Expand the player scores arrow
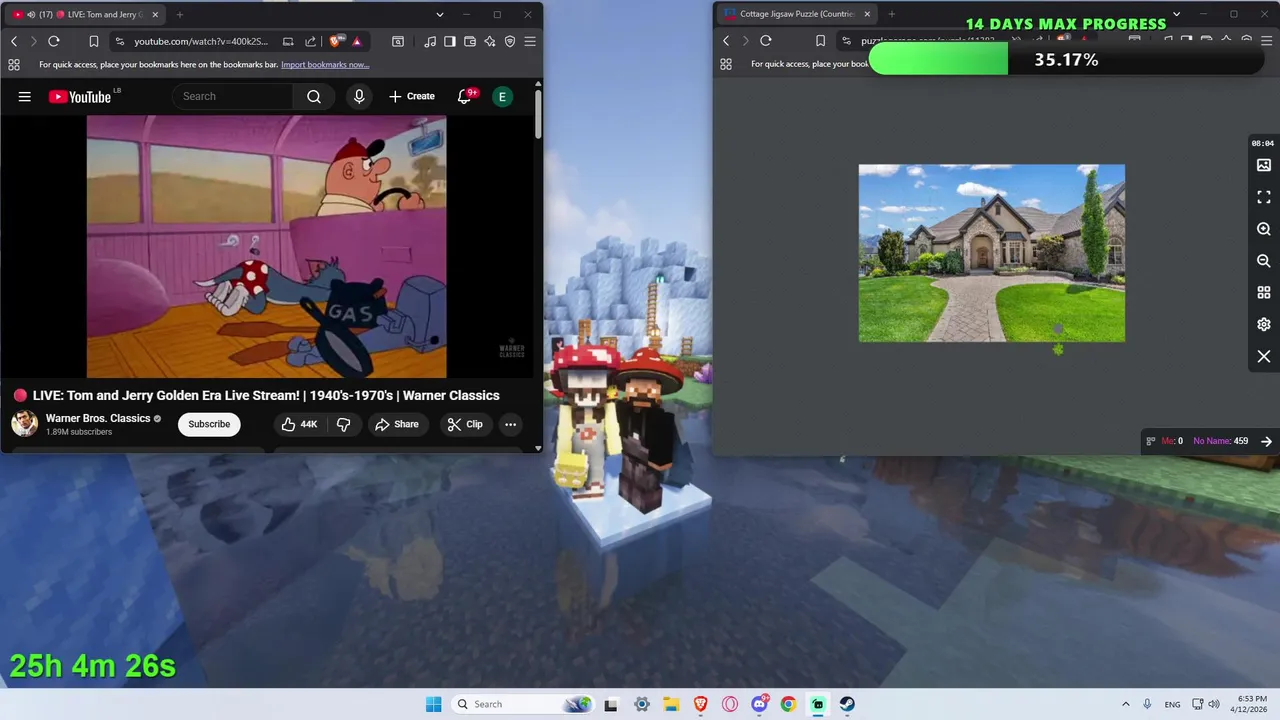 [x=1266, y=441]
